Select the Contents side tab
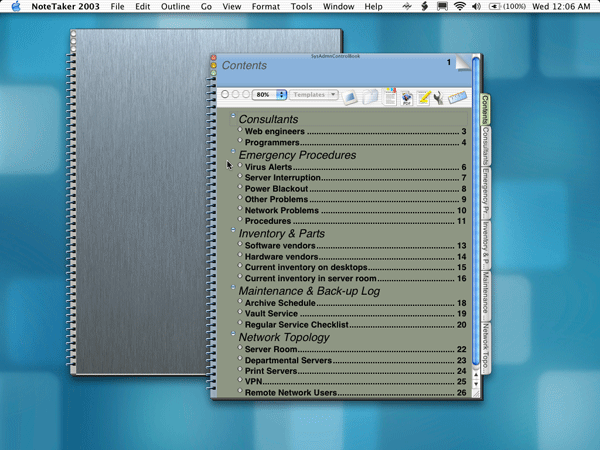 click(485, 109)
